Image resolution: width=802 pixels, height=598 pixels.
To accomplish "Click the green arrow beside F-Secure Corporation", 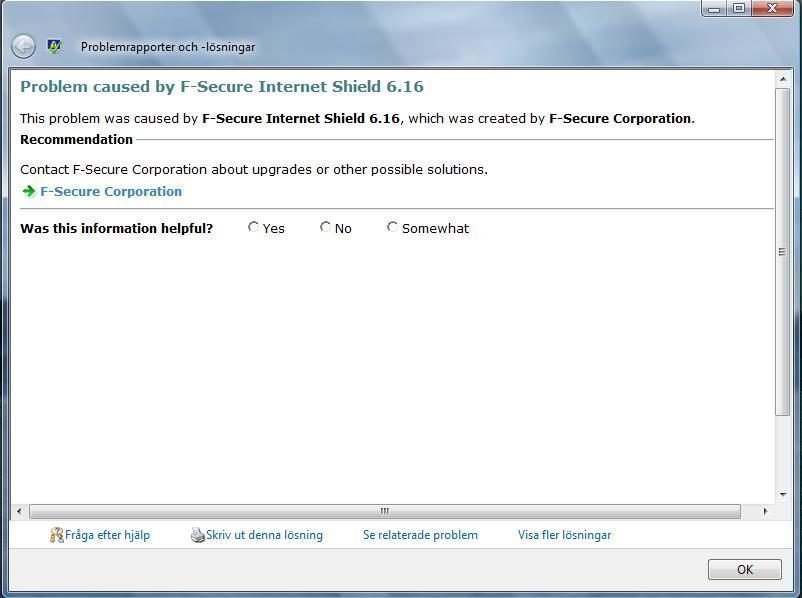I will tap(29, 191).
